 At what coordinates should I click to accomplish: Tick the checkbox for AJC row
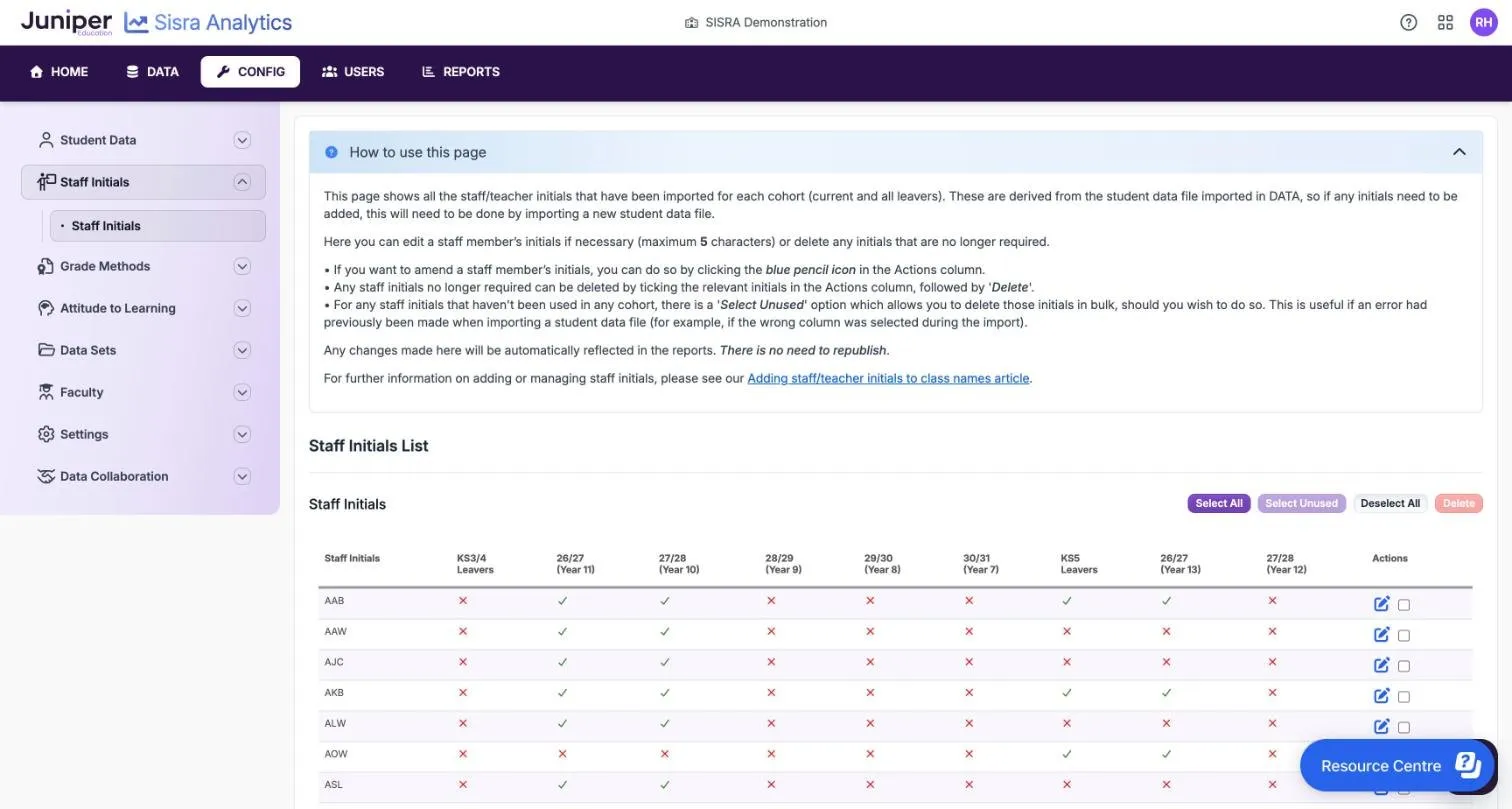pyautogui.click(x=1404, y=666)
